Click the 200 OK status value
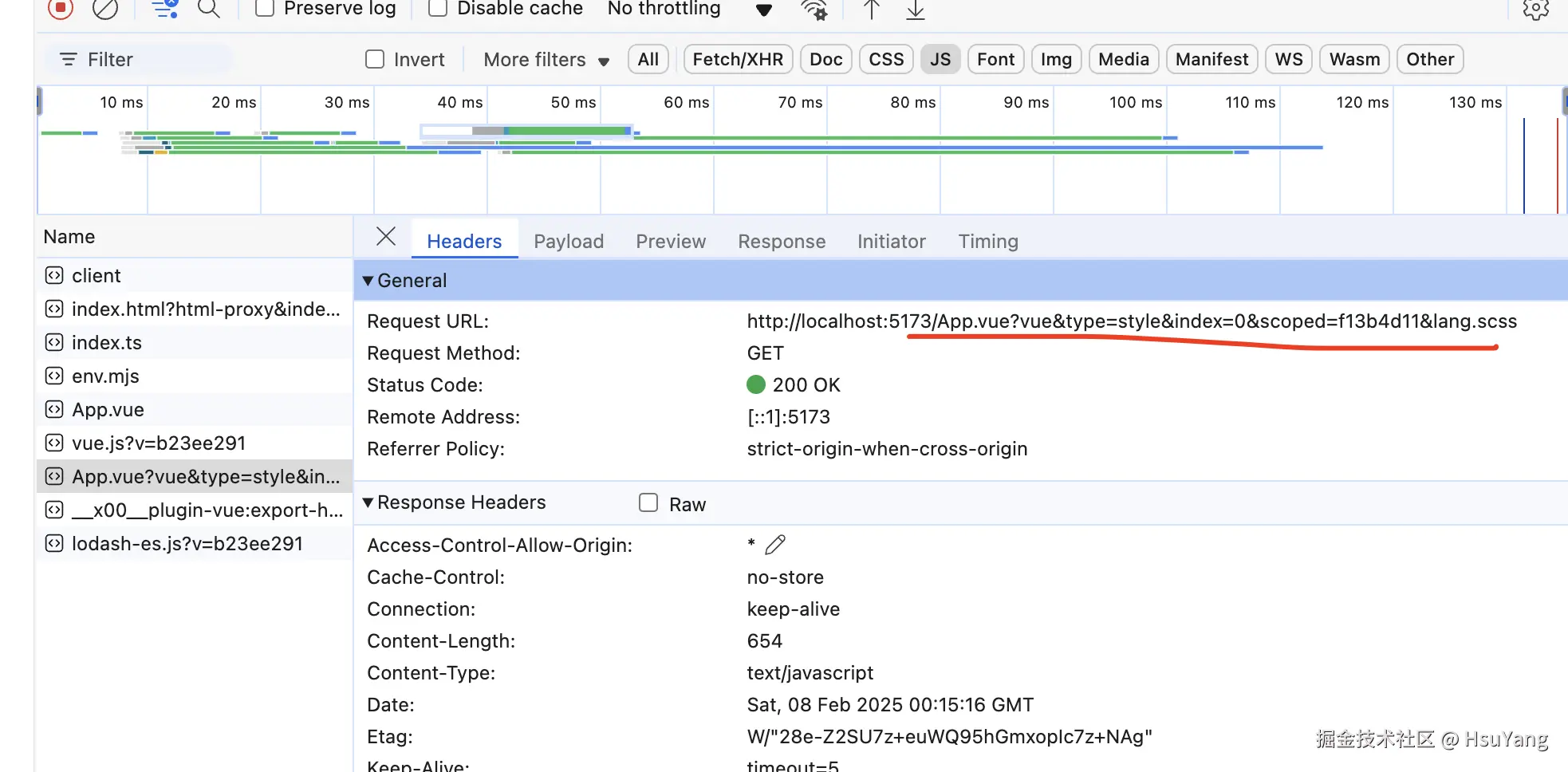Screen dimensions: 1568x772 [806, 385]
